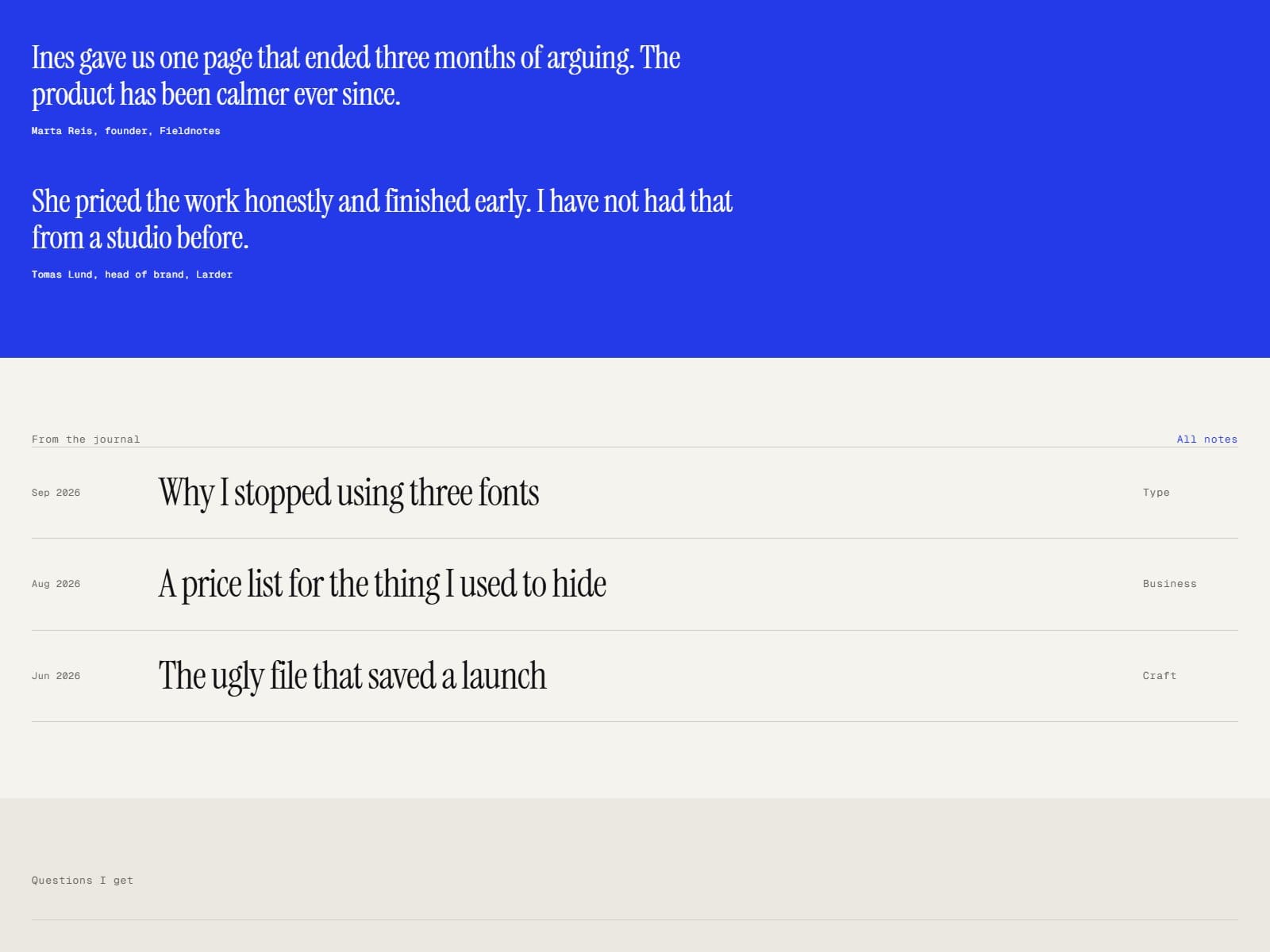The width and height of the screenshot is (1270, 952).
Task: Click the She priced the work honestly quote
Action: pyautogui.click(x=382, y=219)
